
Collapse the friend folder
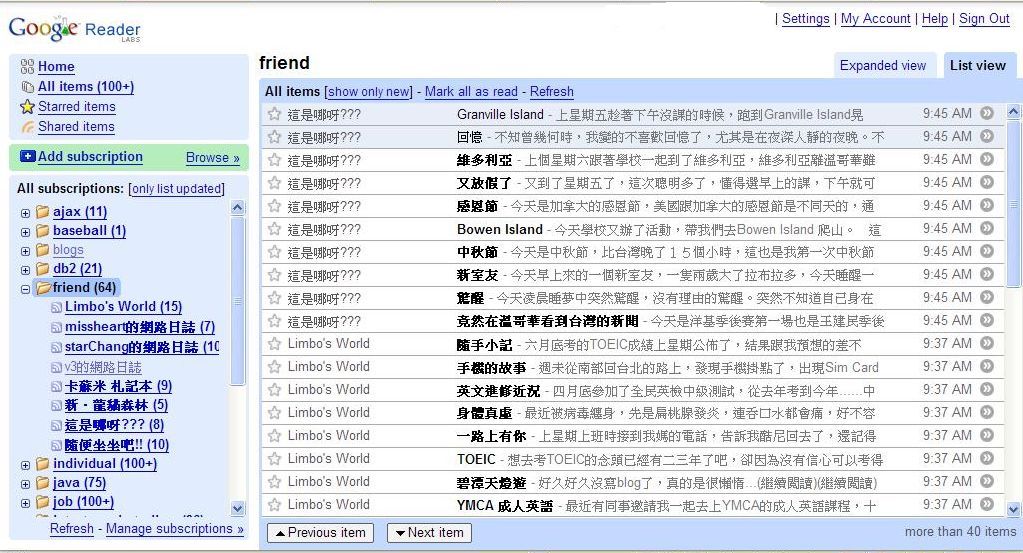pos(25,289)
